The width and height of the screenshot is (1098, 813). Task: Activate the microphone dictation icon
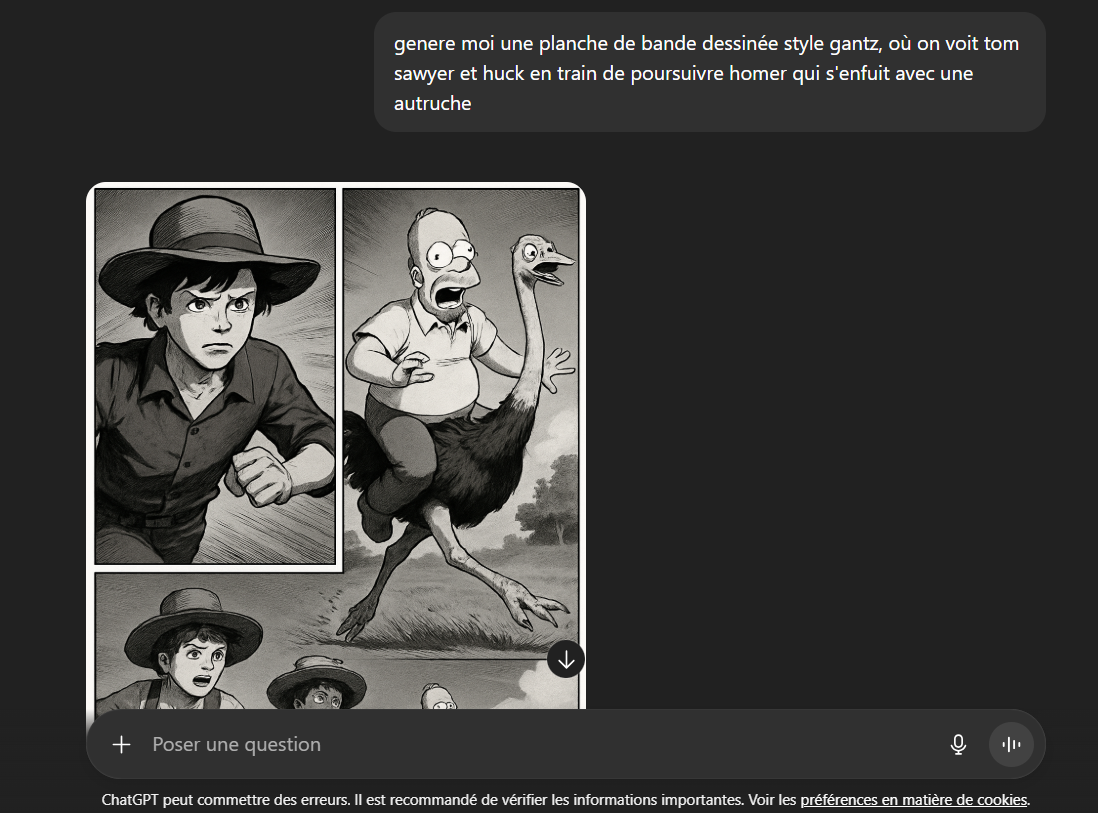coord(958,744)
